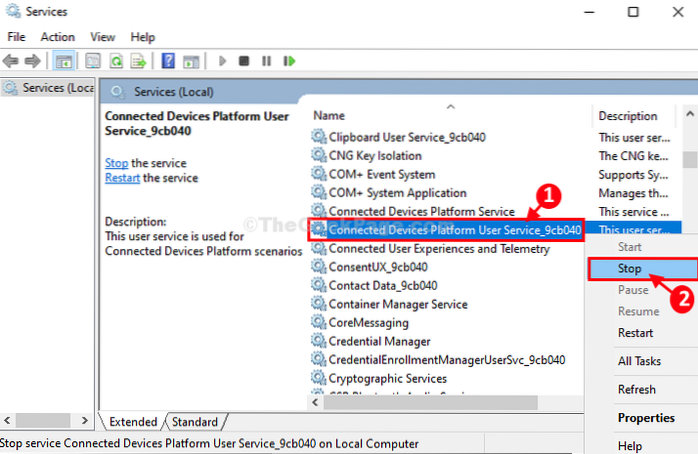Open Help via blue question mark icon
Image resolution: width=698 pixels, height=454 pixels.
[168, 61]
